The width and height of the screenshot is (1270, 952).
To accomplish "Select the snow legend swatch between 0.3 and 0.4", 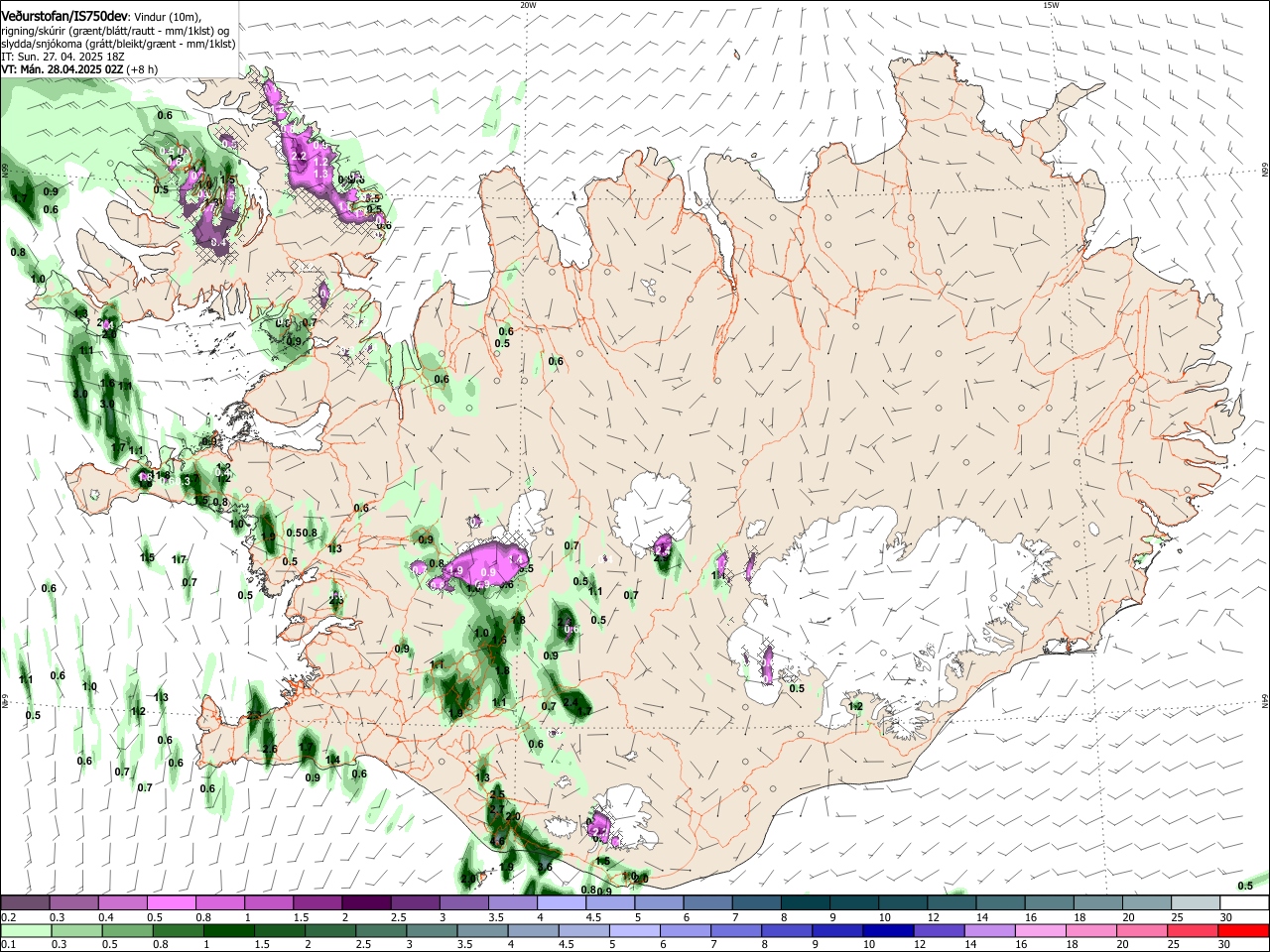I will [74, 902].
